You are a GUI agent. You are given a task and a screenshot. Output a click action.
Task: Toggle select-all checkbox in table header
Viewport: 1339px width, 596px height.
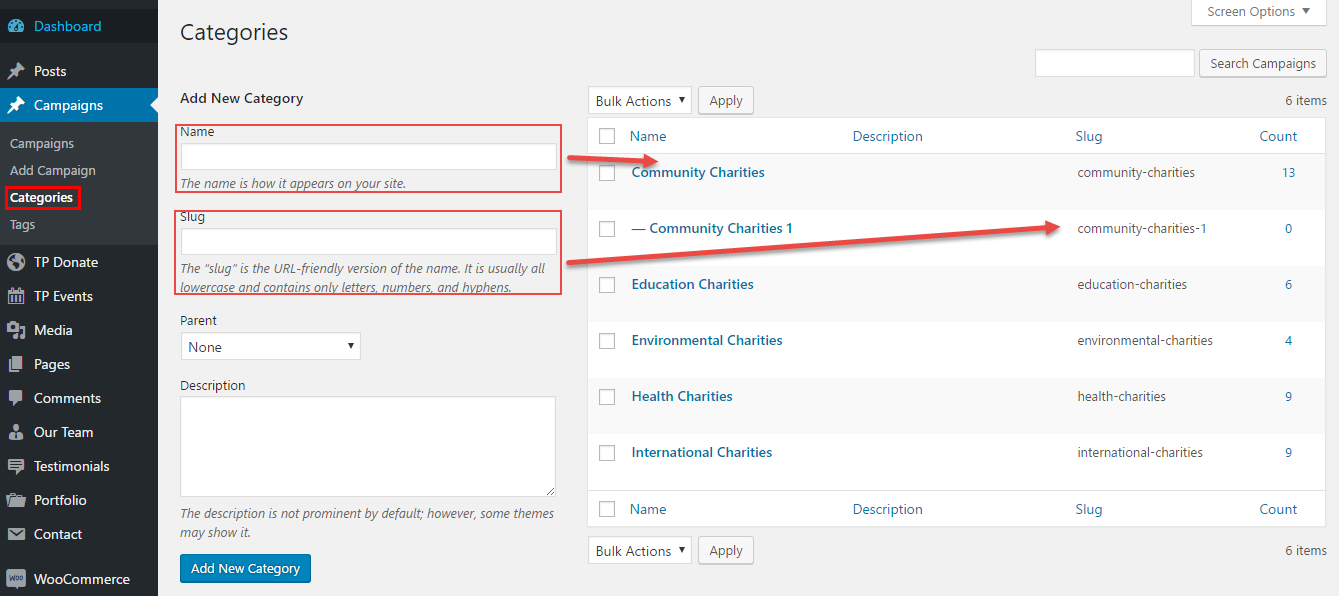coord(607,136)
